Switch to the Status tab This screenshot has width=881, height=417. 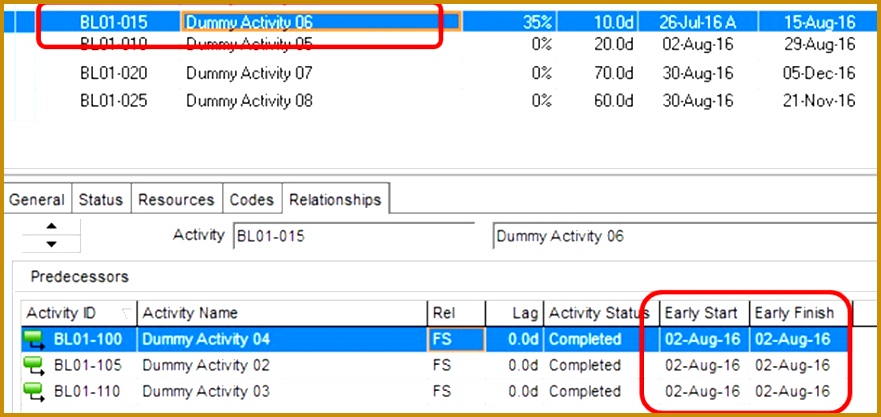coord(101,200)
